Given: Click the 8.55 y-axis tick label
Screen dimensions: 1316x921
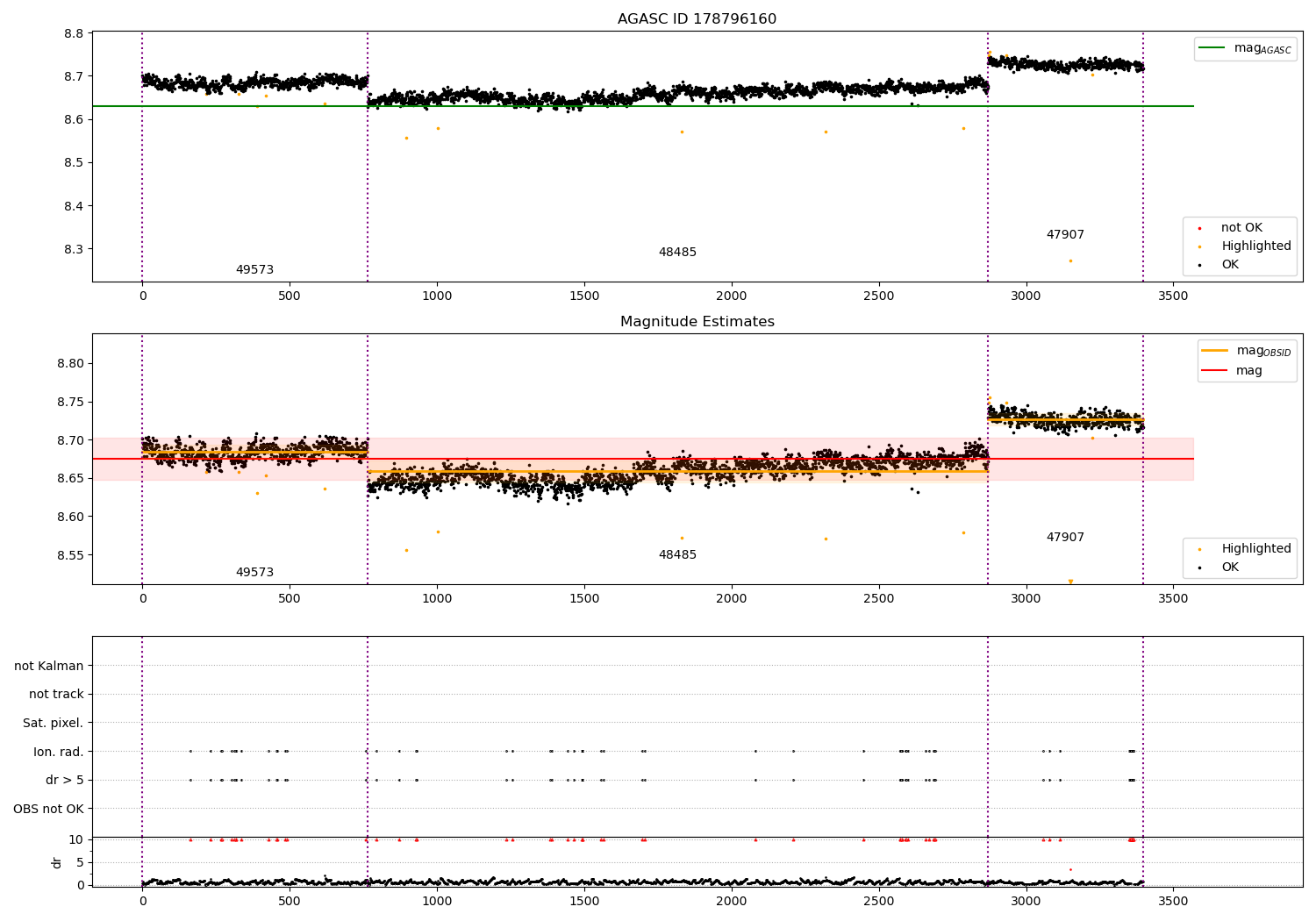Looking at the screenshot, I should [x=71, y=555].
